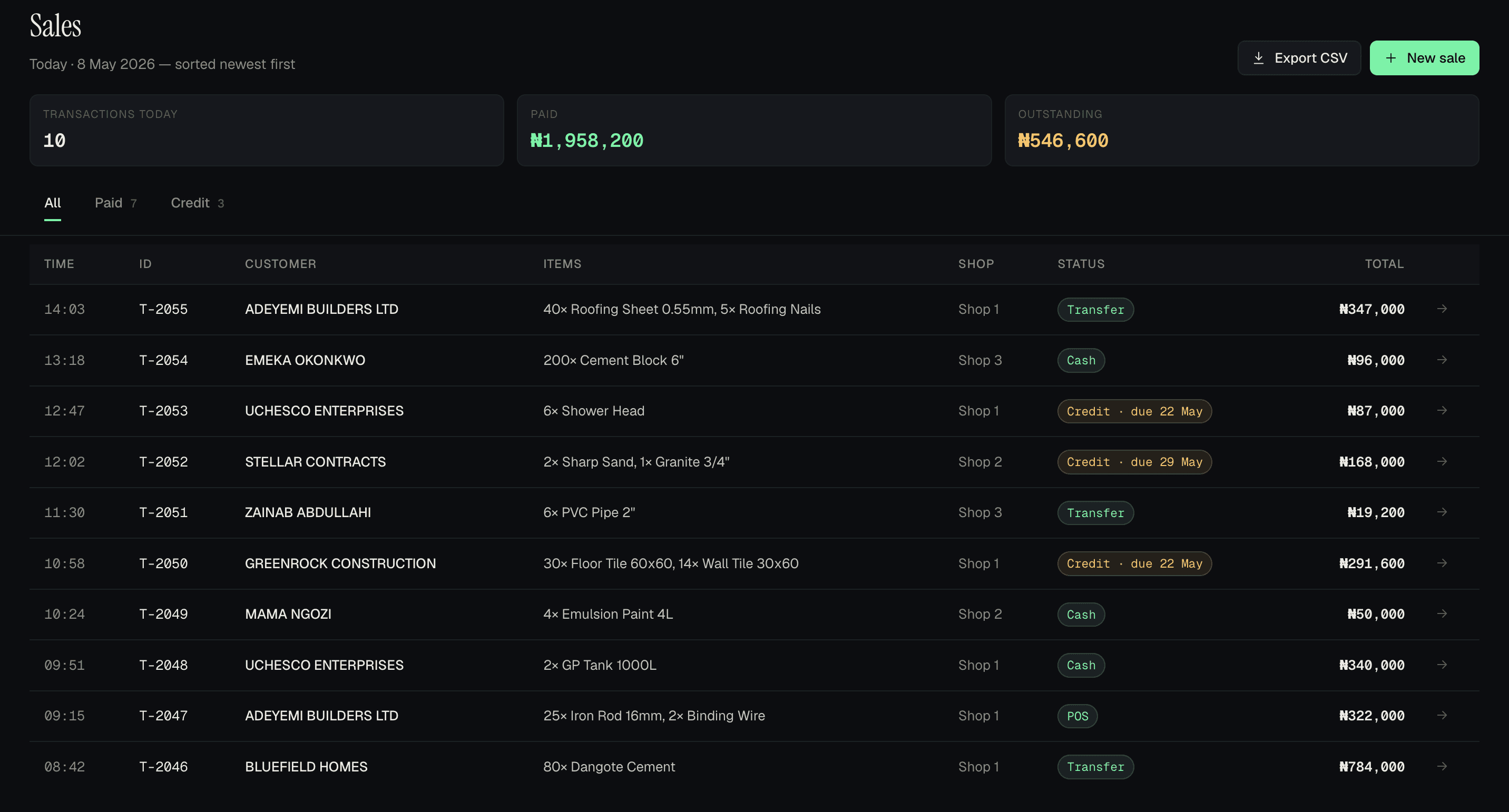The height and width of the screenshot is (812, 1509).
Task: Click the Cash badge on T-2054
Action: (1081, 361)
